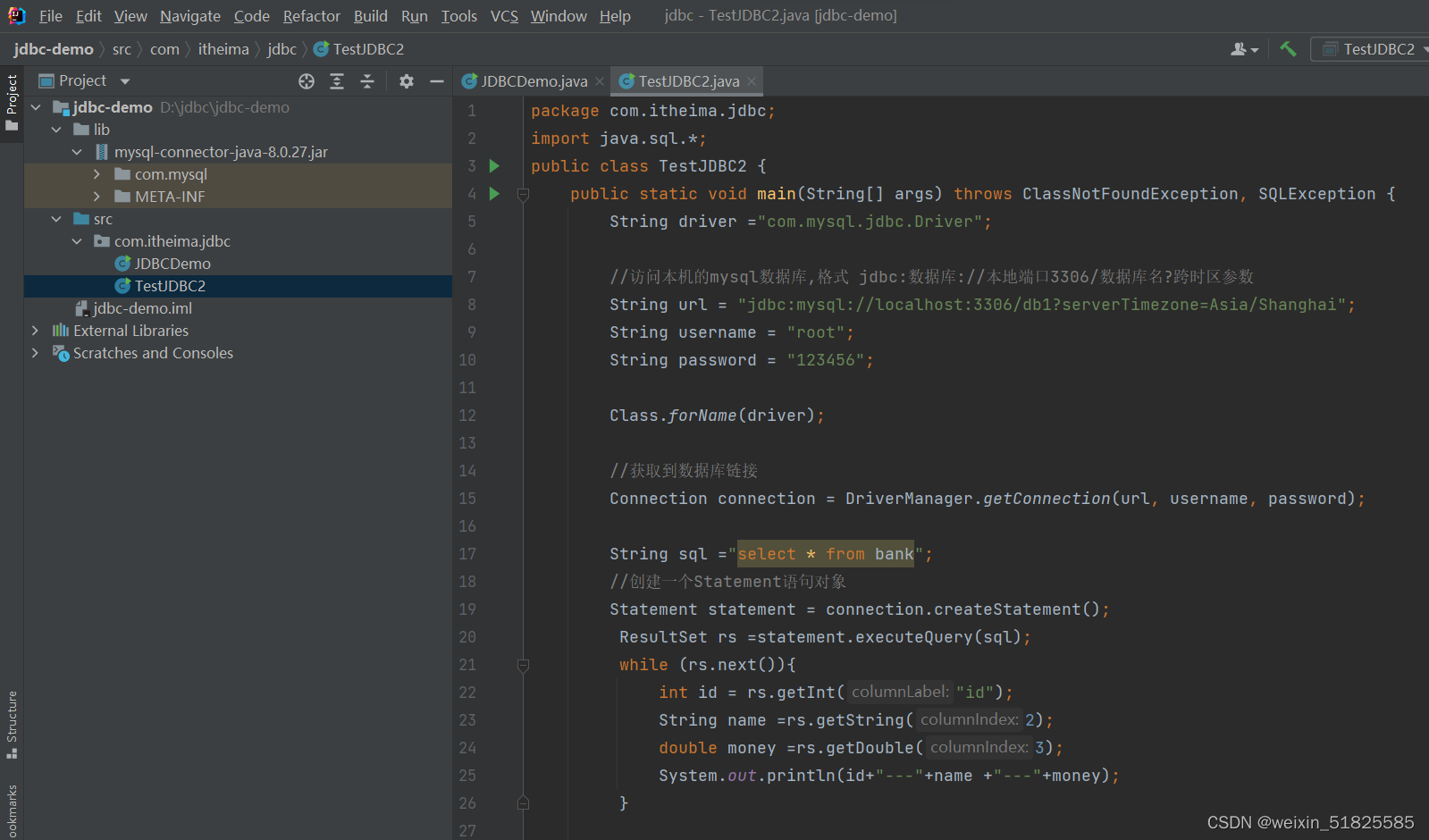Click the Select Opened File target icon
1429x840 pixels.
tap(307, 81)
